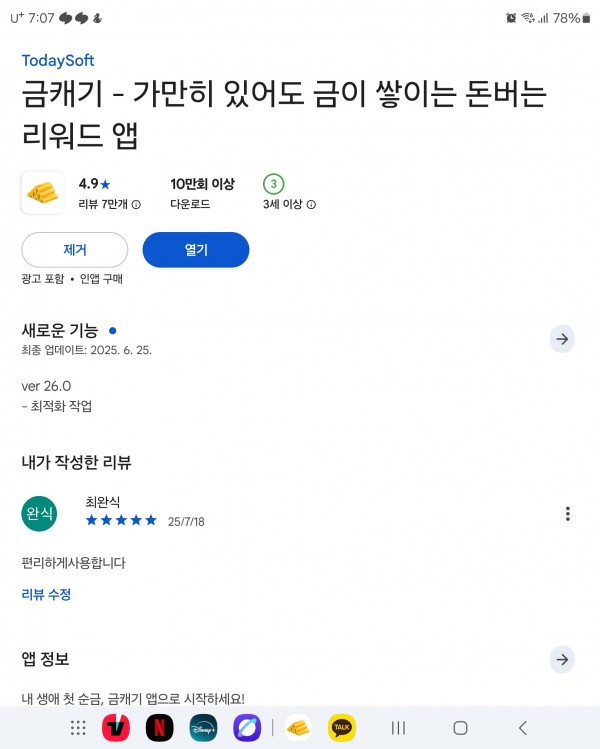The image size is (600, 749).
Task: Tap the gold bars taskbar icon
Action: coord(298,728)
